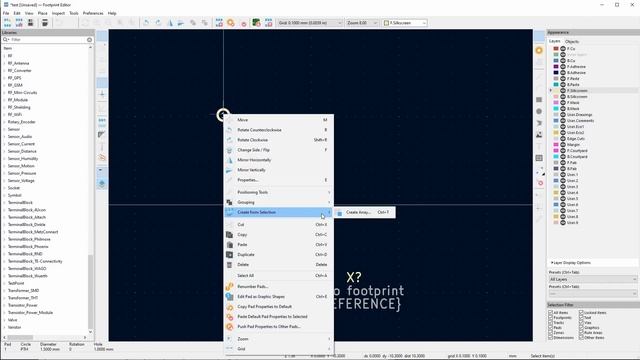
Task: Select the Delete tool in right toolbar
Action: point(540,183)
